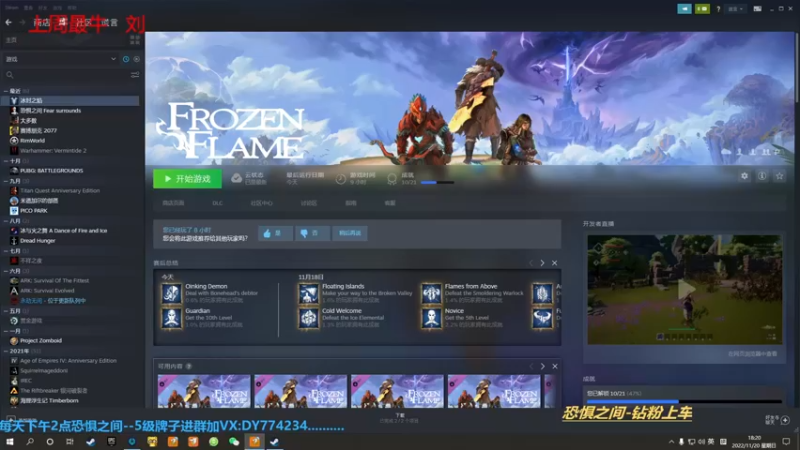Collapse the 九月 group
800x450 pixels.
[6, 181]
